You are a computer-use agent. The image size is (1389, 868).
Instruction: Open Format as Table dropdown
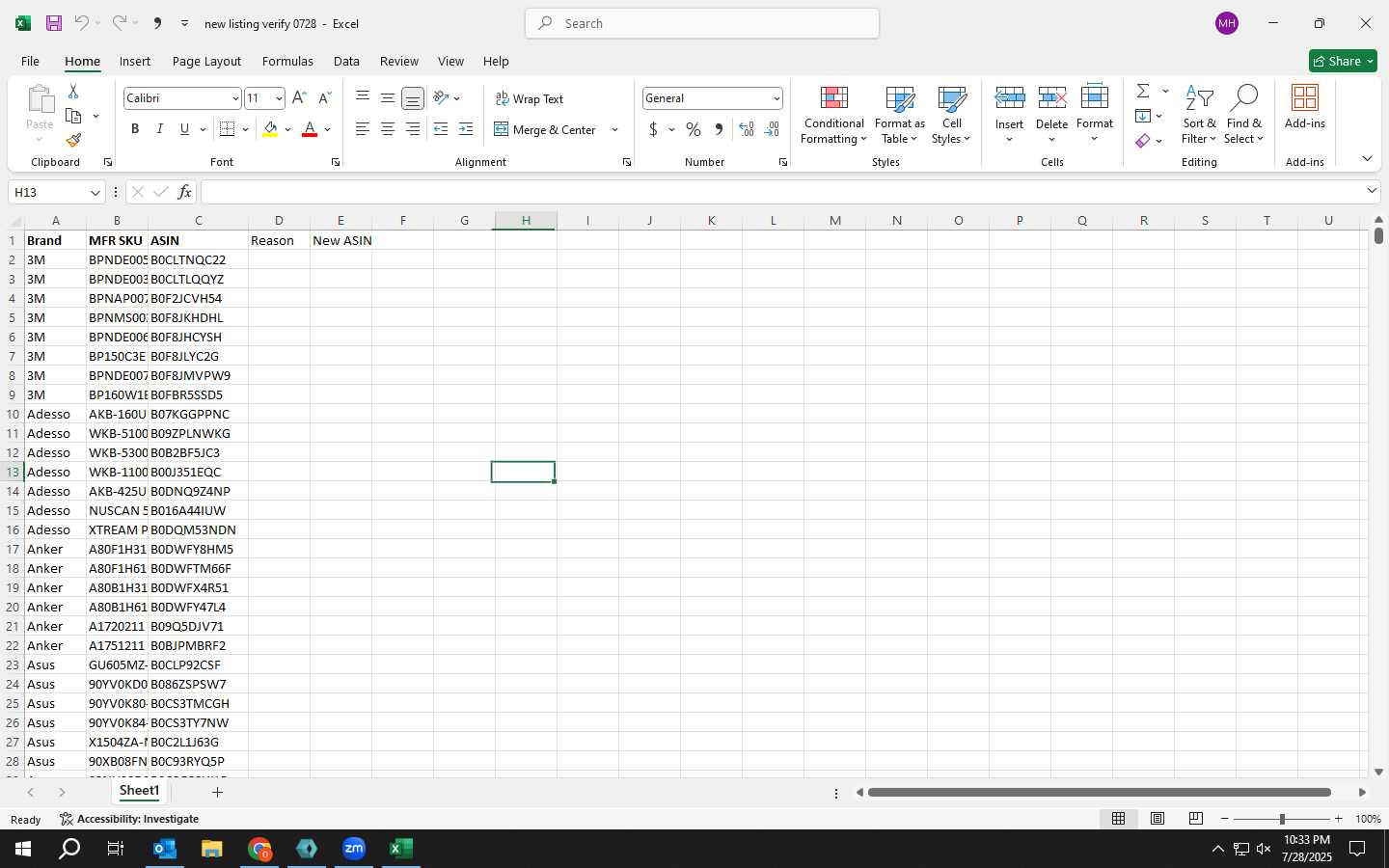coord(899,115)
